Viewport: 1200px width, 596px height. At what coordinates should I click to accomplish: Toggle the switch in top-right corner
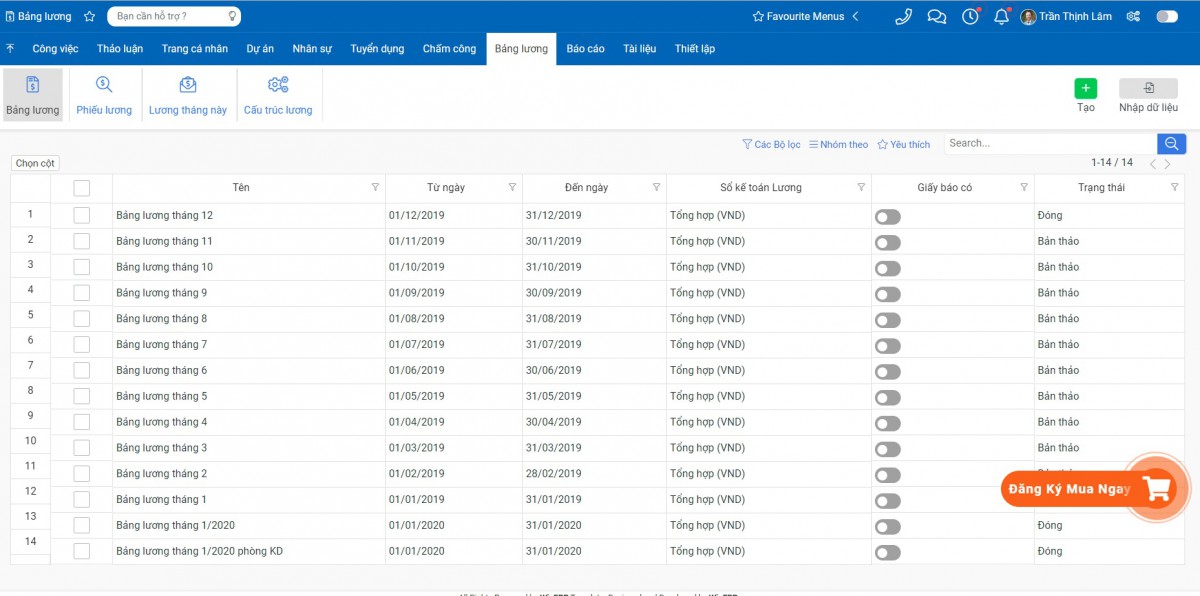(1166, 16)
